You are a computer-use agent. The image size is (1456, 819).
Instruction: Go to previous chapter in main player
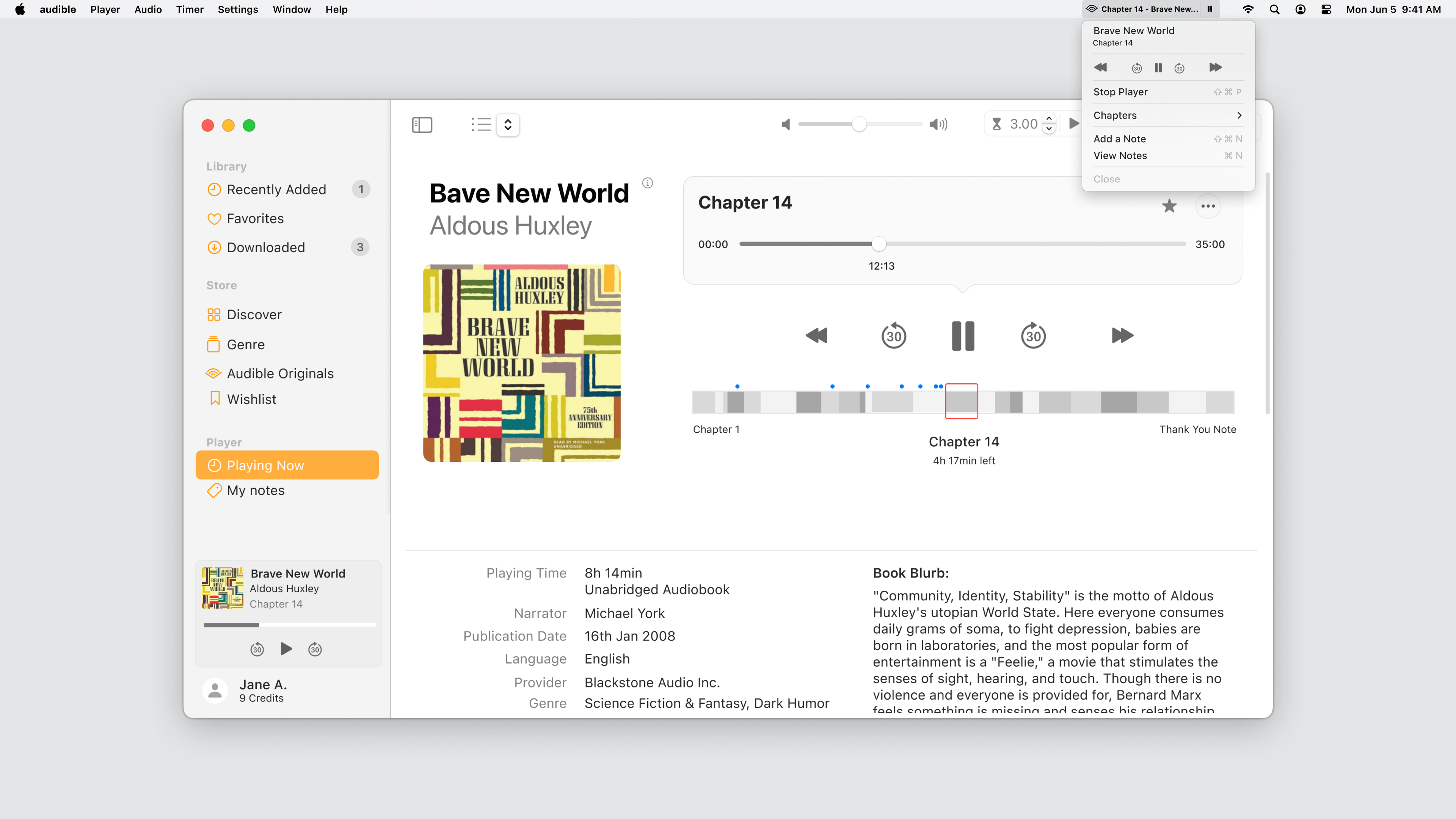point(816,336)
